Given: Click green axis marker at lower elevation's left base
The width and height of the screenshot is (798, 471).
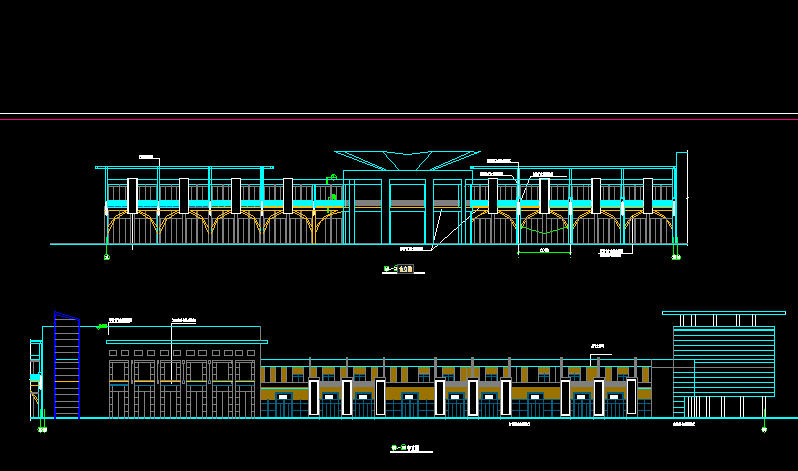Looking at the screenshot, I should click(x=42, y=429).
